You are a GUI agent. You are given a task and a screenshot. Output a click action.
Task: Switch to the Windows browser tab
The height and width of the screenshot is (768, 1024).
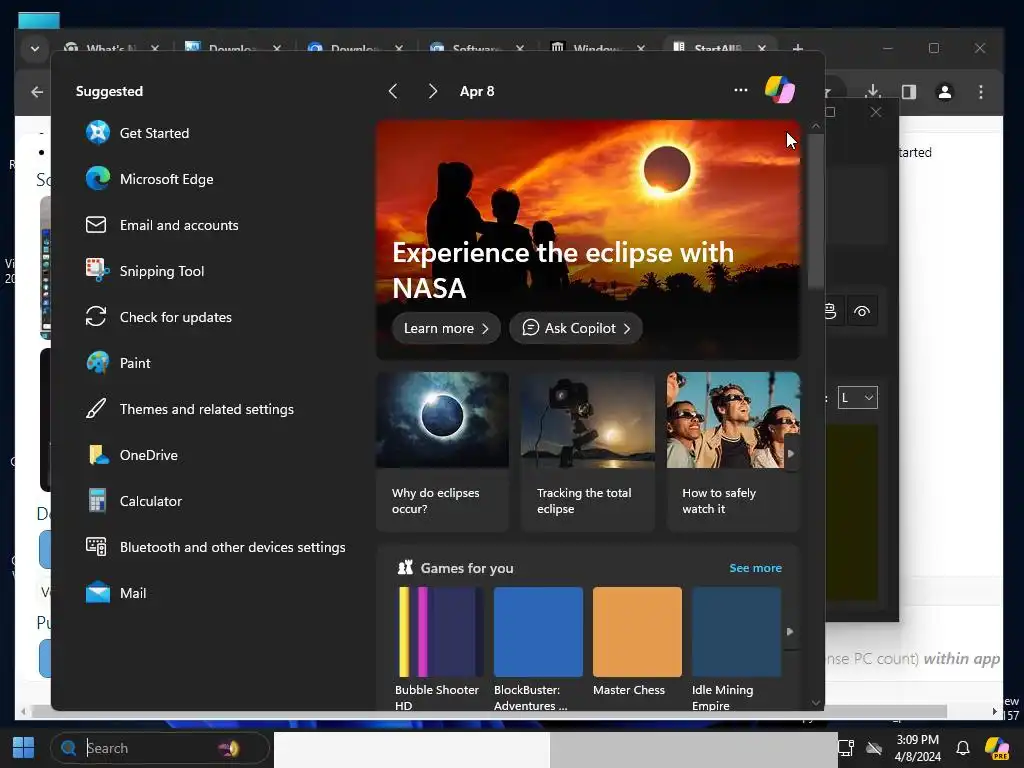coord(596,49)
